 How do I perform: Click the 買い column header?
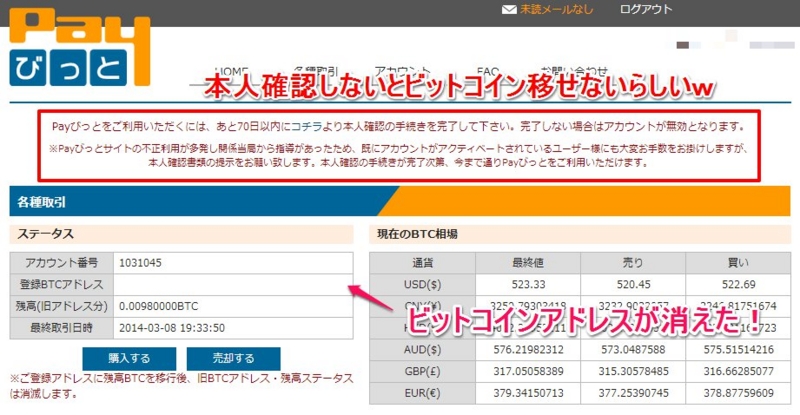(x=738, y=263)
